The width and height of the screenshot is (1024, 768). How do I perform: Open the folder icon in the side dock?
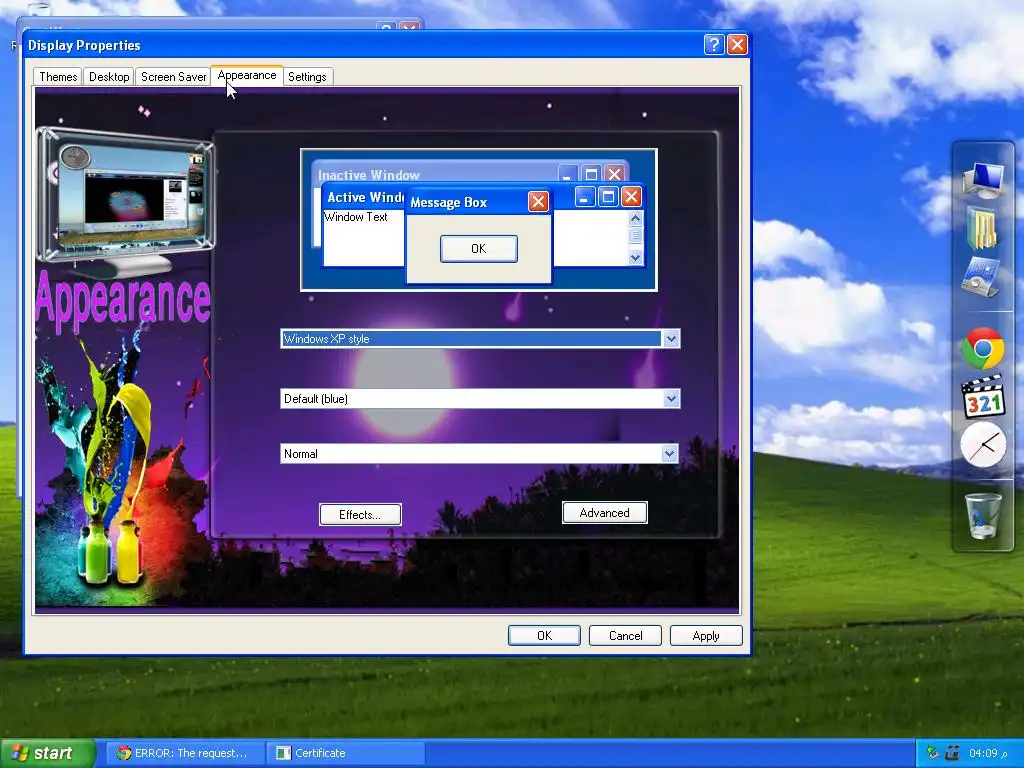982,228
